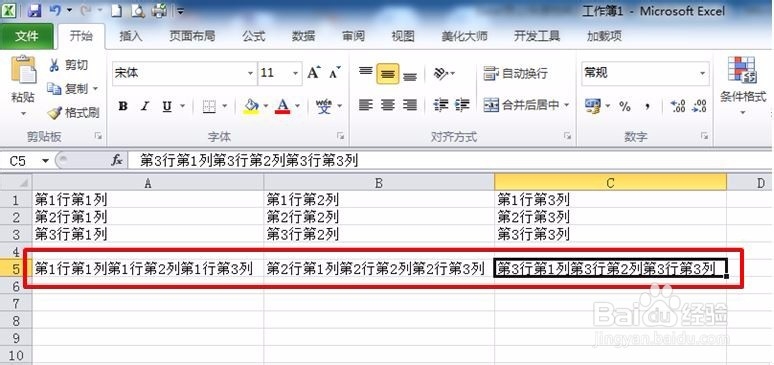Image resolution: width=774 pixels, height=365 pixels.
Task: Click the Quick Print icon in title bar
Action: point(160,10)
